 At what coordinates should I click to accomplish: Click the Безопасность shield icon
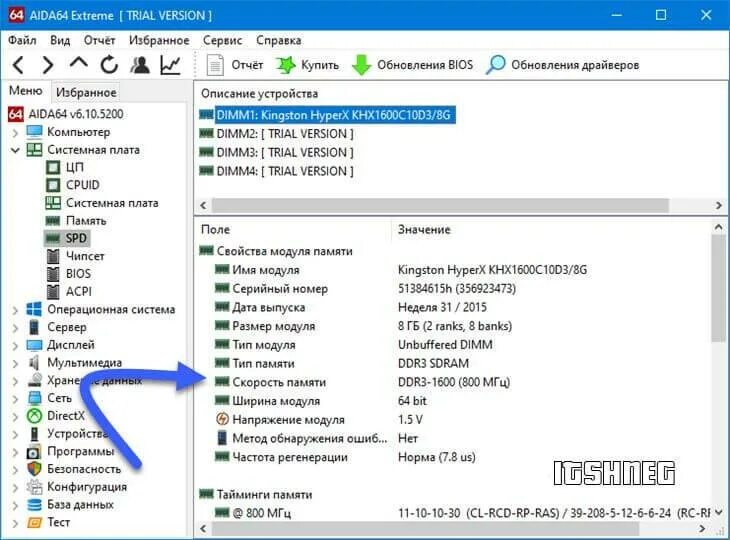(34, 469)
